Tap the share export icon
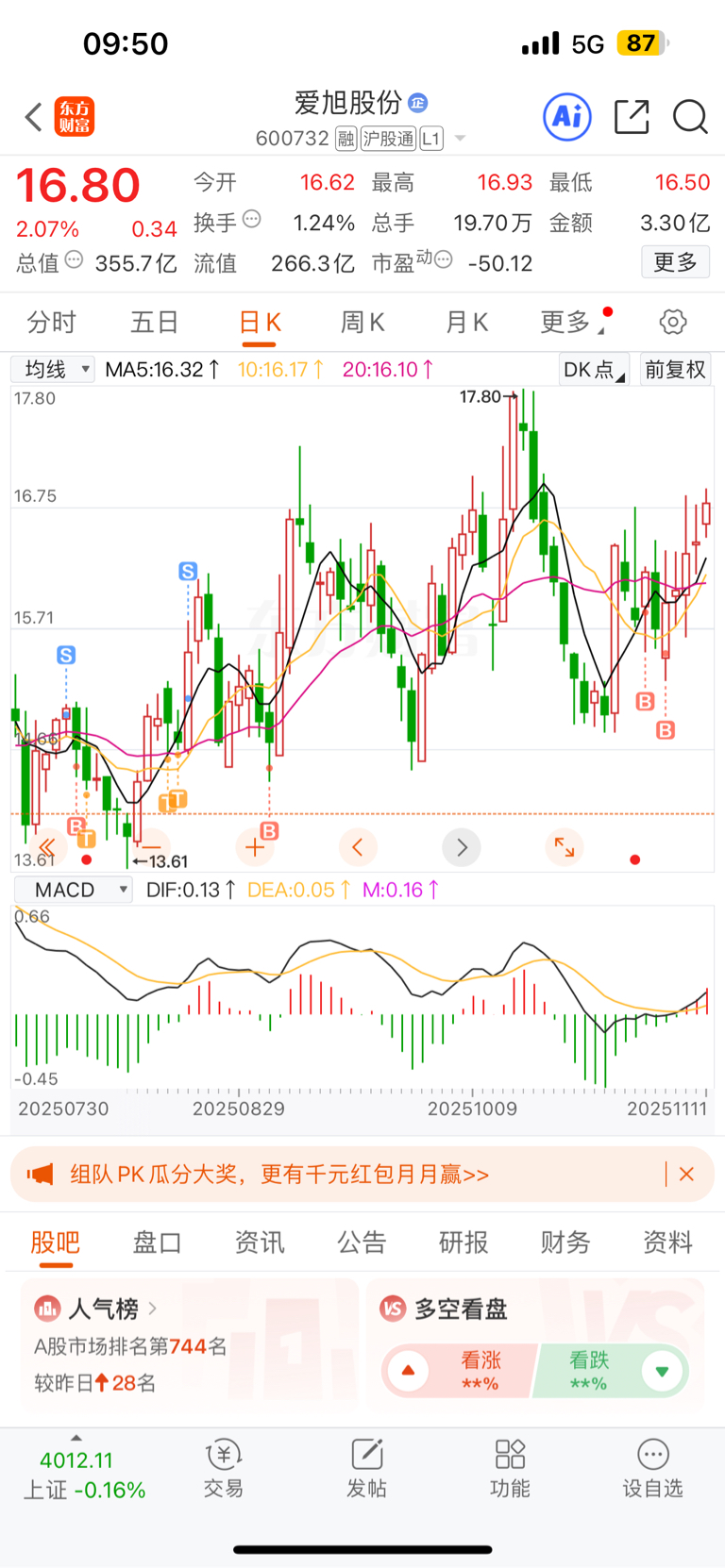Image resolution: width=725 pixels, height=1568 pixels. pyautogui.click(x=632, y=117)
